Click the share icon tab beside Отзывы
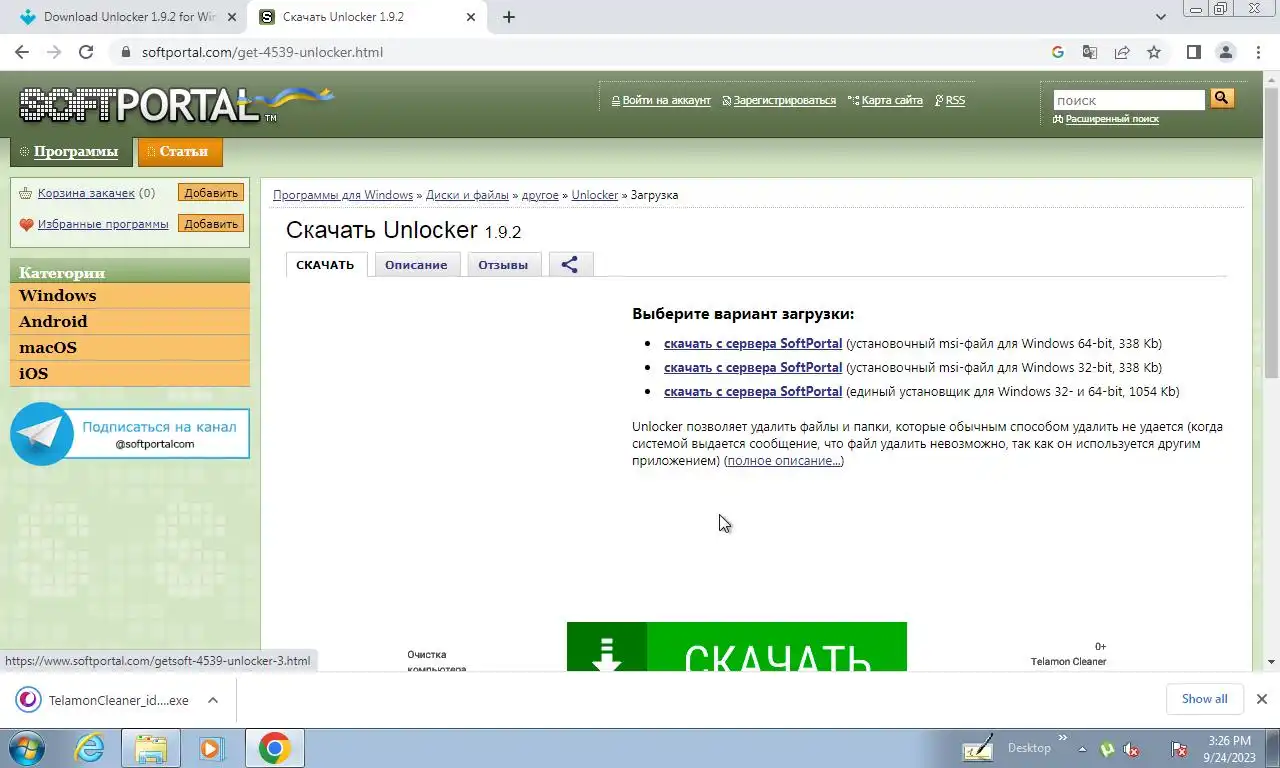1280x768 pixels. point(570,265)
